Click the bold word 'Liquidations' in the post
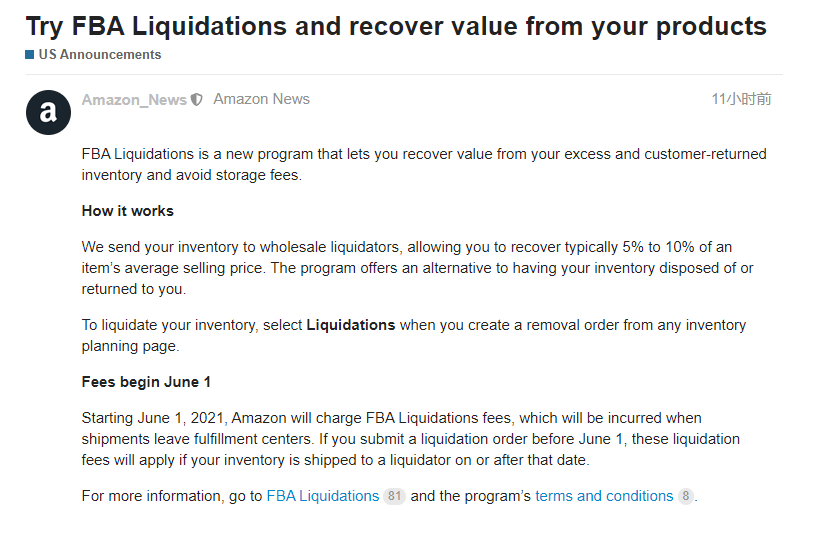Screen dimensions: 828x535 pos(350,325)
